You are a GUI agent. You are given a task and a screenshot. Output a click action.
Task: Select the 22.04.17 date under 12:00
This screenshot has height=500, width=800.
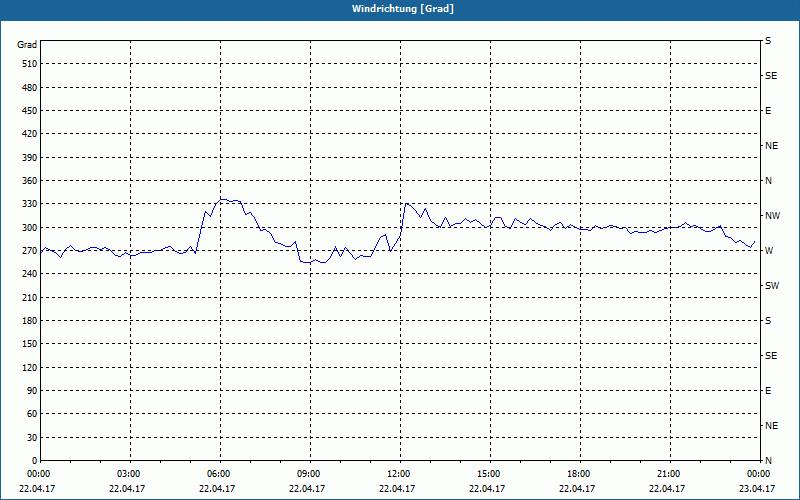[x=397, y=489]
